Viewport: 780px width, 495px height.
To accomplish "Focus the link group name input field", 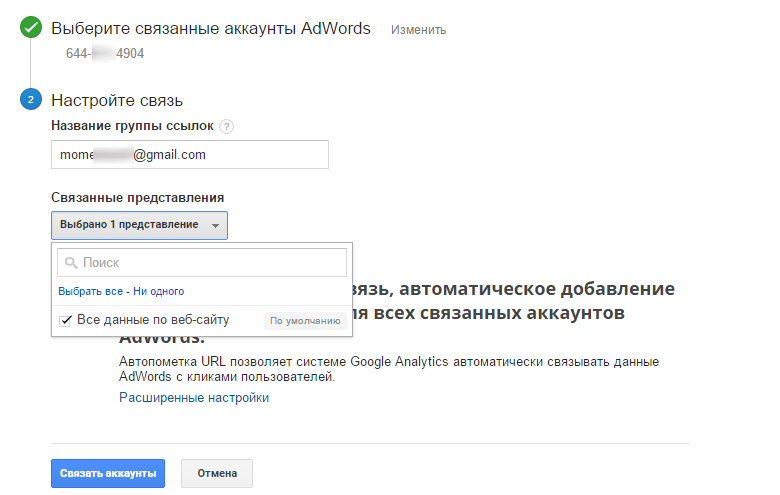I will (190, 155).
